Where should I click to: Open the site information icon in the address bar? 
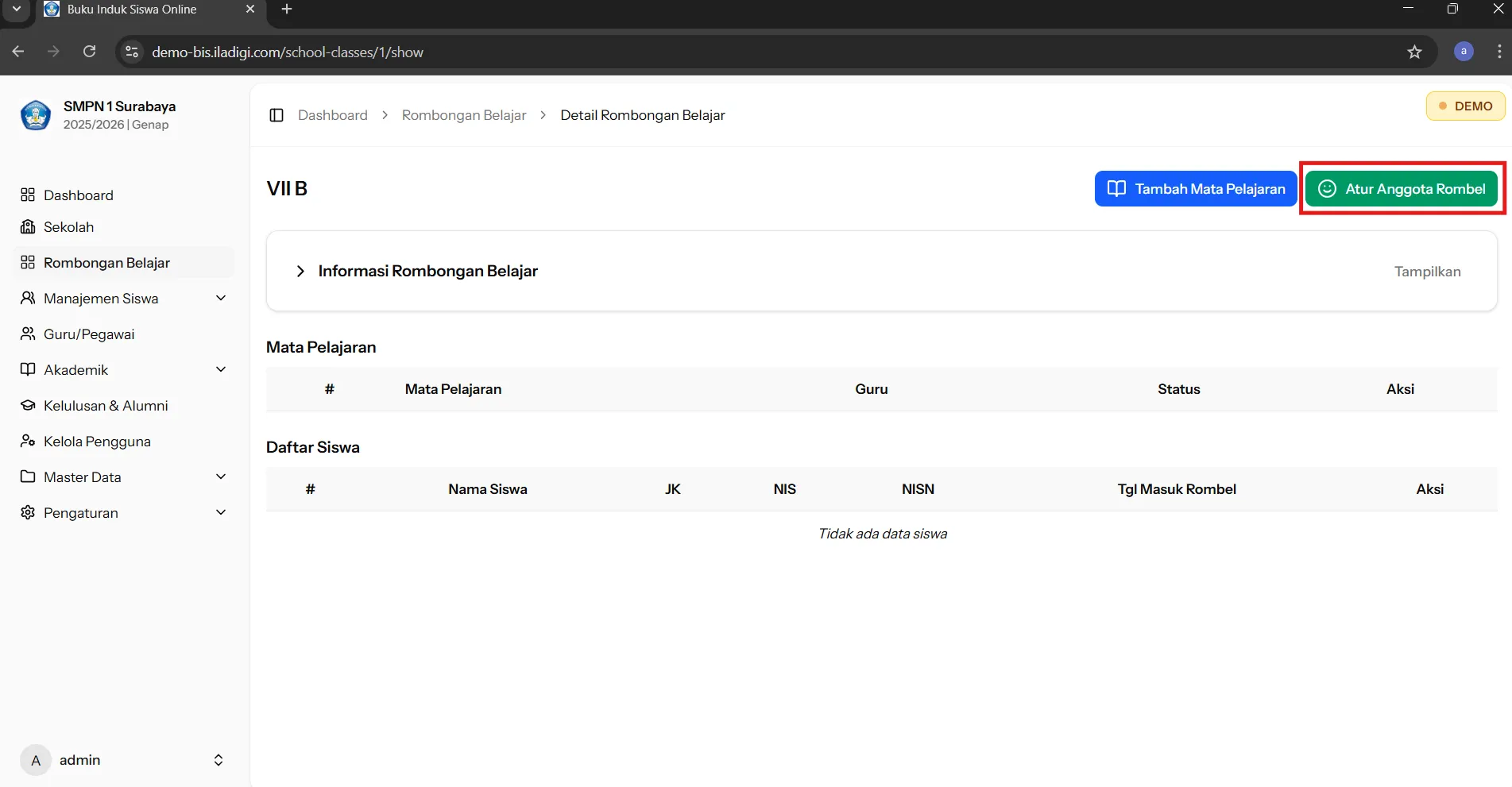(x=132, y=52)
